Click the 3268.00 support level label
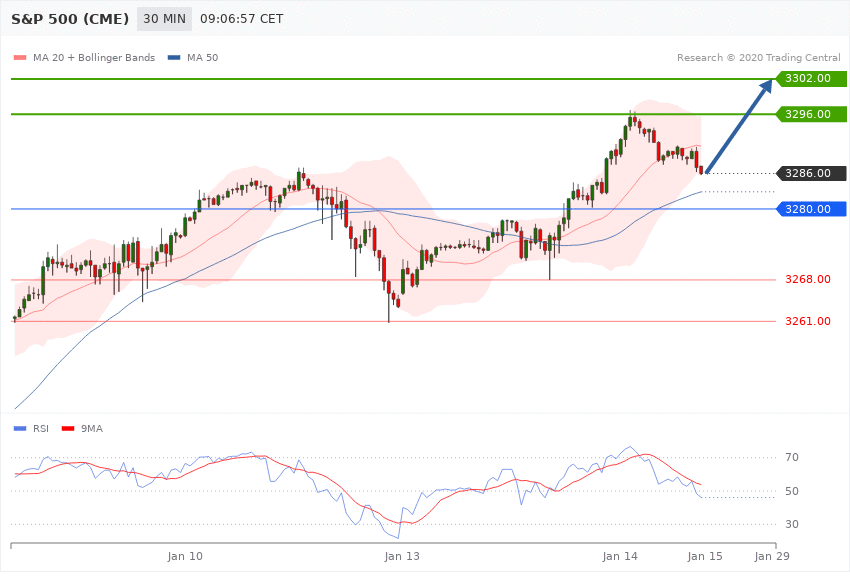The image size is (850, 576). pos(808,280)
